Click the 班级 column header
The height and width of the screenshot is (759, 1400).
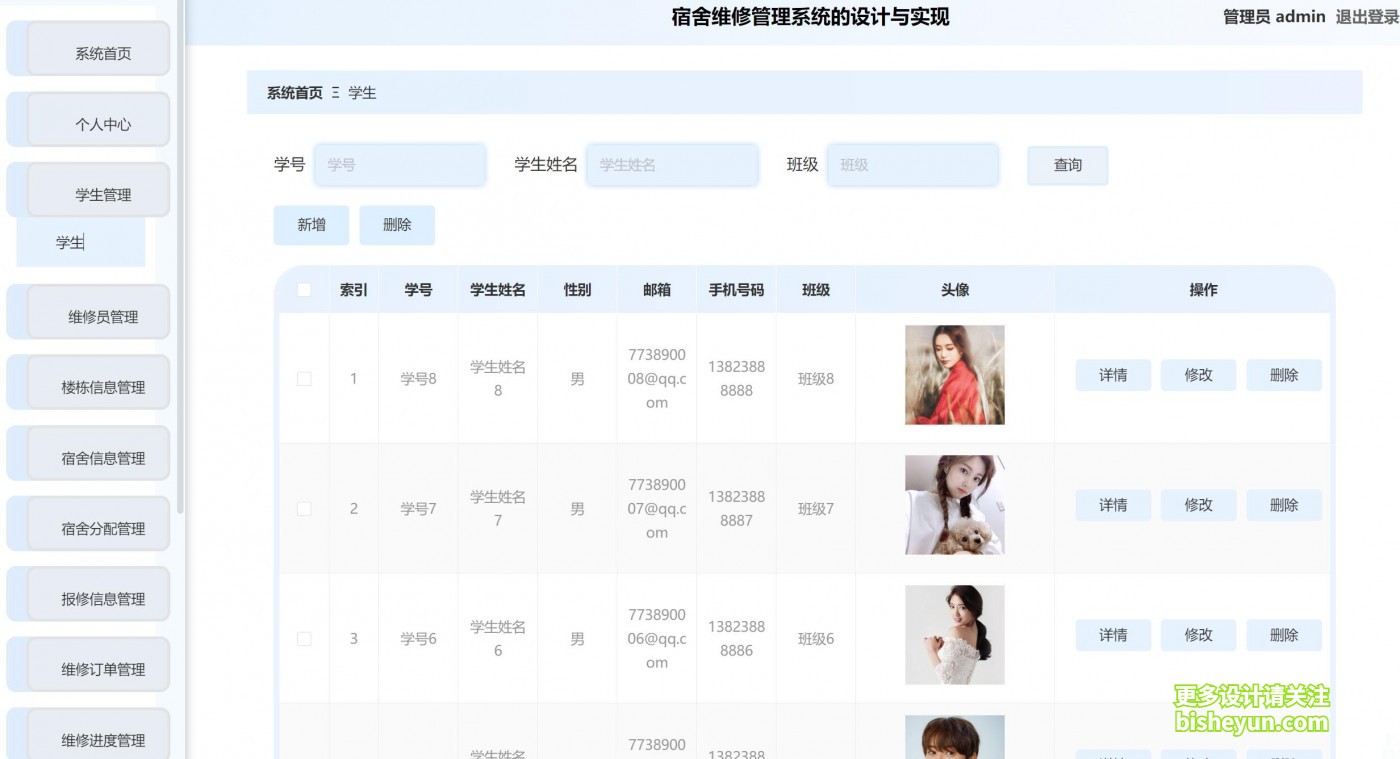tap(816, 290)
